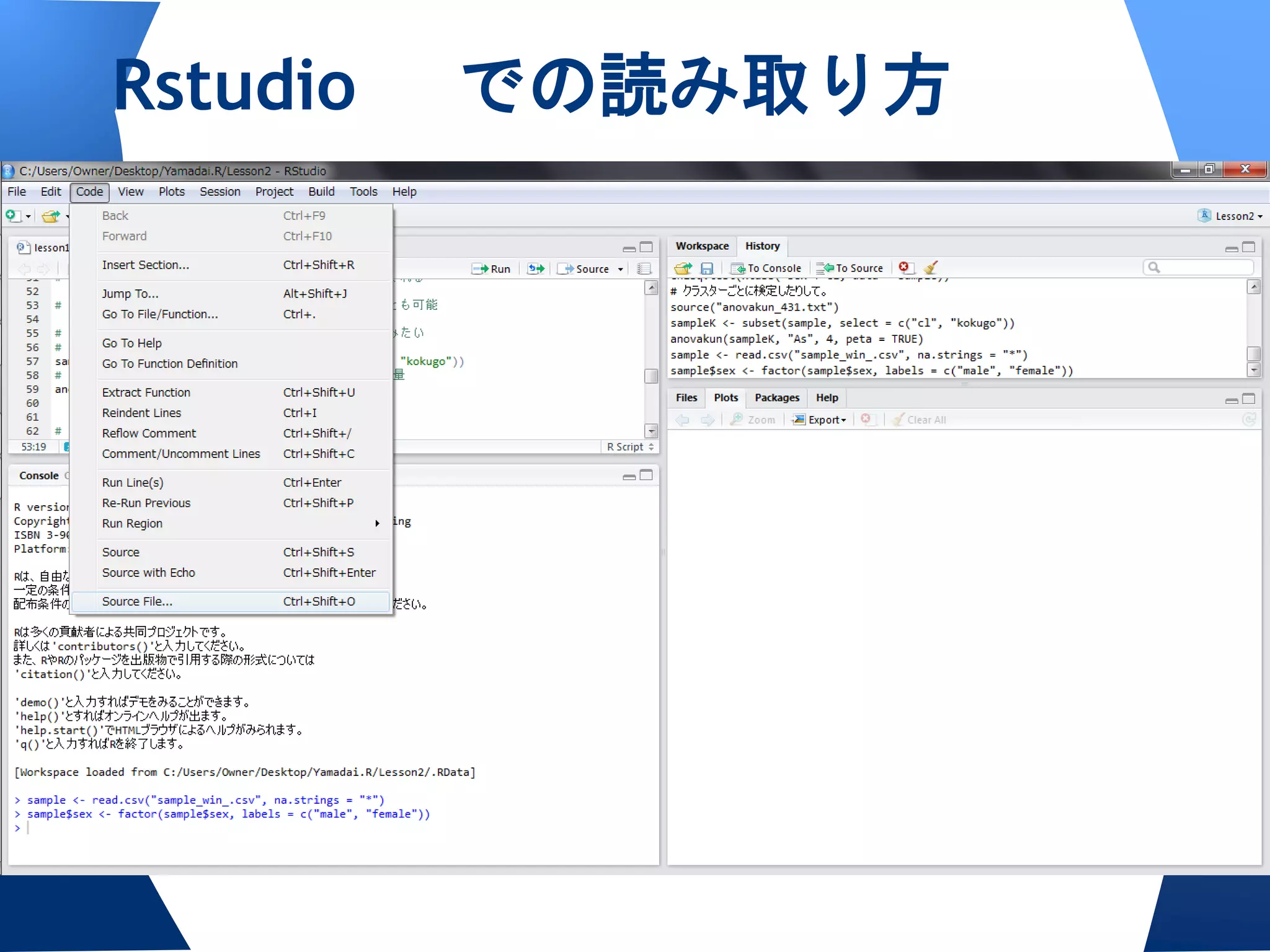This screenshot has height=952, width=1270.
Task: Select the lesson1 script tab
Action: [x=43, y=248]
